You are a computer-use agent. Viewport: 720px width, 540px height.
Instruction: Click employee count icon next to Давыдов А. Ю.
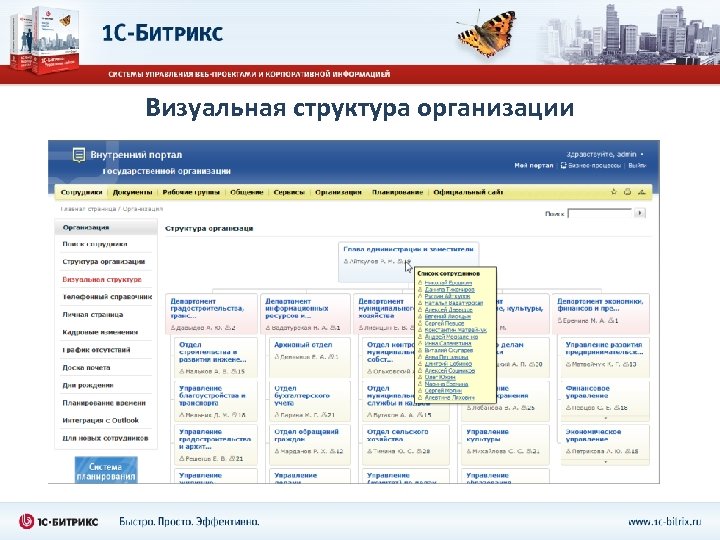click(x=228, y=328)
